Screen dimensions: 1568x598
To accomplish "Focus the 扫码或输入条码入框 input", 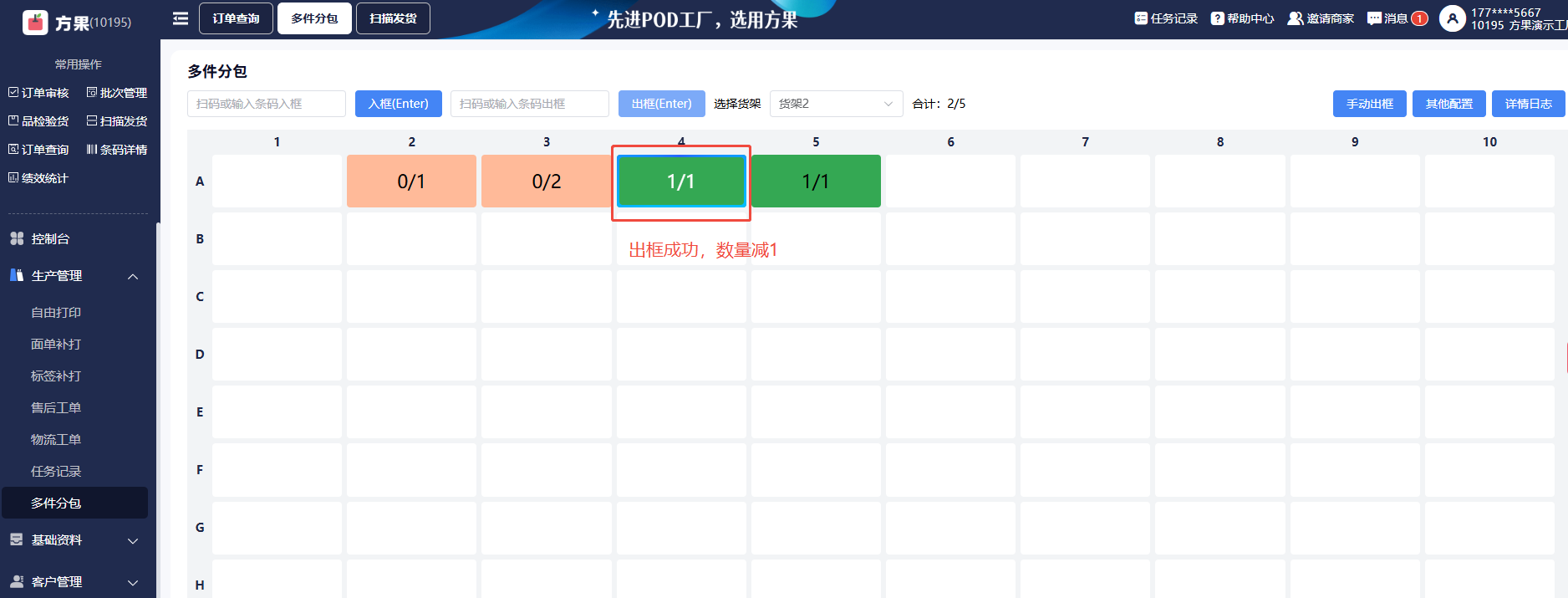I will coord(267,104).
